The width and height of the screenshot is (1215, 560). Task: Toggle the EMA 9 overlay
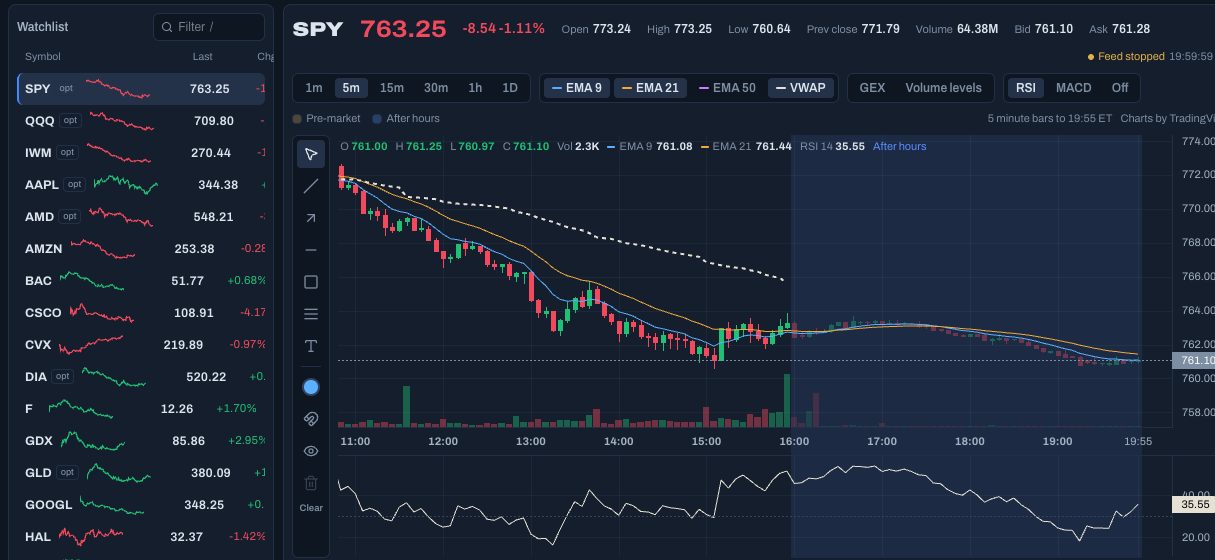point(576,88)
